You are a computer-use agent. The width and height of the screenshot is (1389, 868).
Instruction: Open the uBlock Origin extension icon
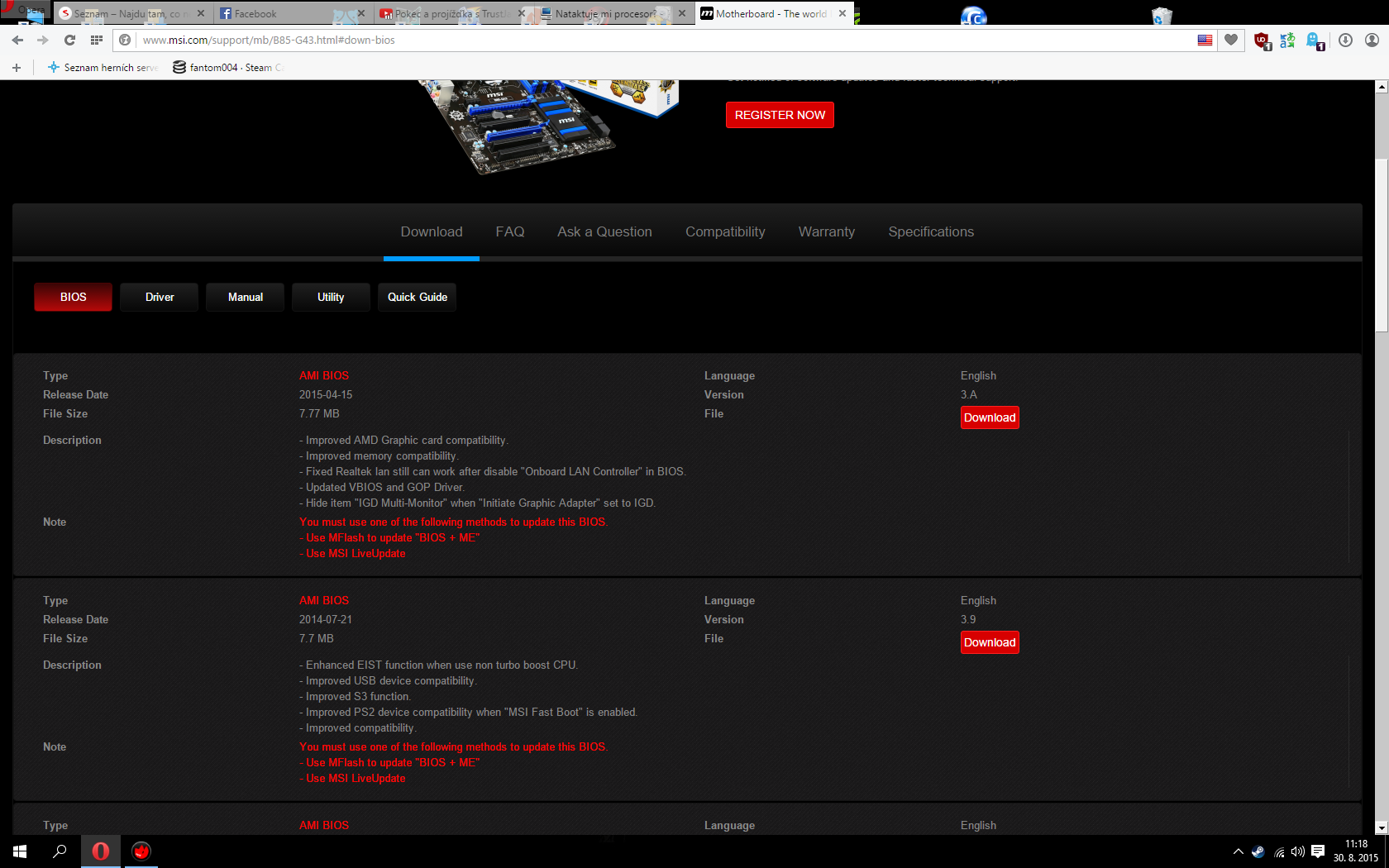(x=1263, y=41)
